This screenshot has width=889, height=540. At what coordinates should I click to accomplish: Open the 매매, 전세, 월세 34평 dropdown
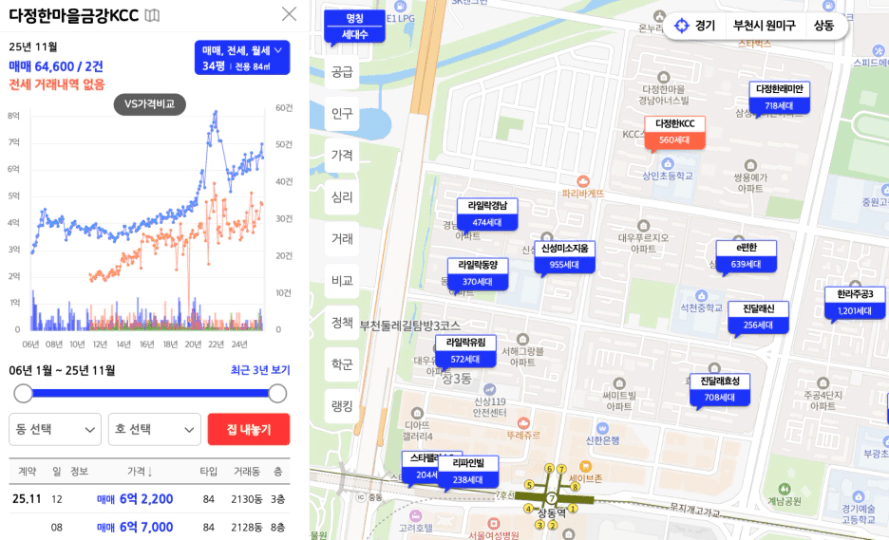point(242,57)
